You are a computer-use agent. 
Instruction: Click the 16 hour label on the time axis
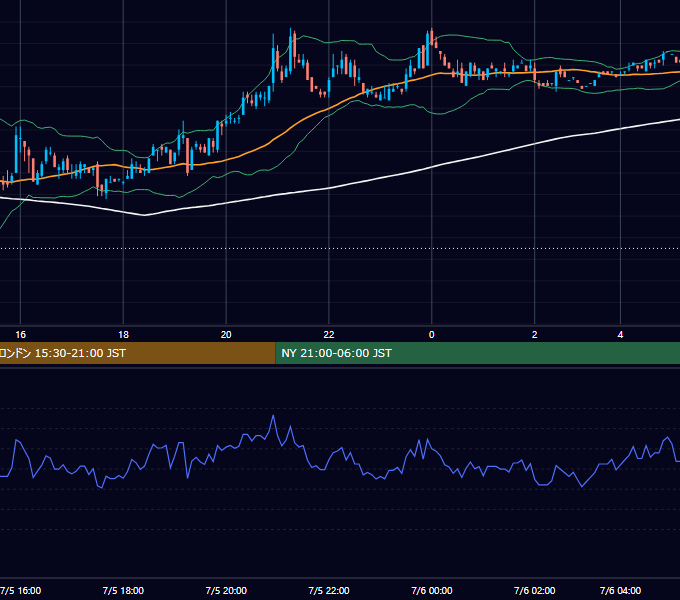[x=20, y=335]
